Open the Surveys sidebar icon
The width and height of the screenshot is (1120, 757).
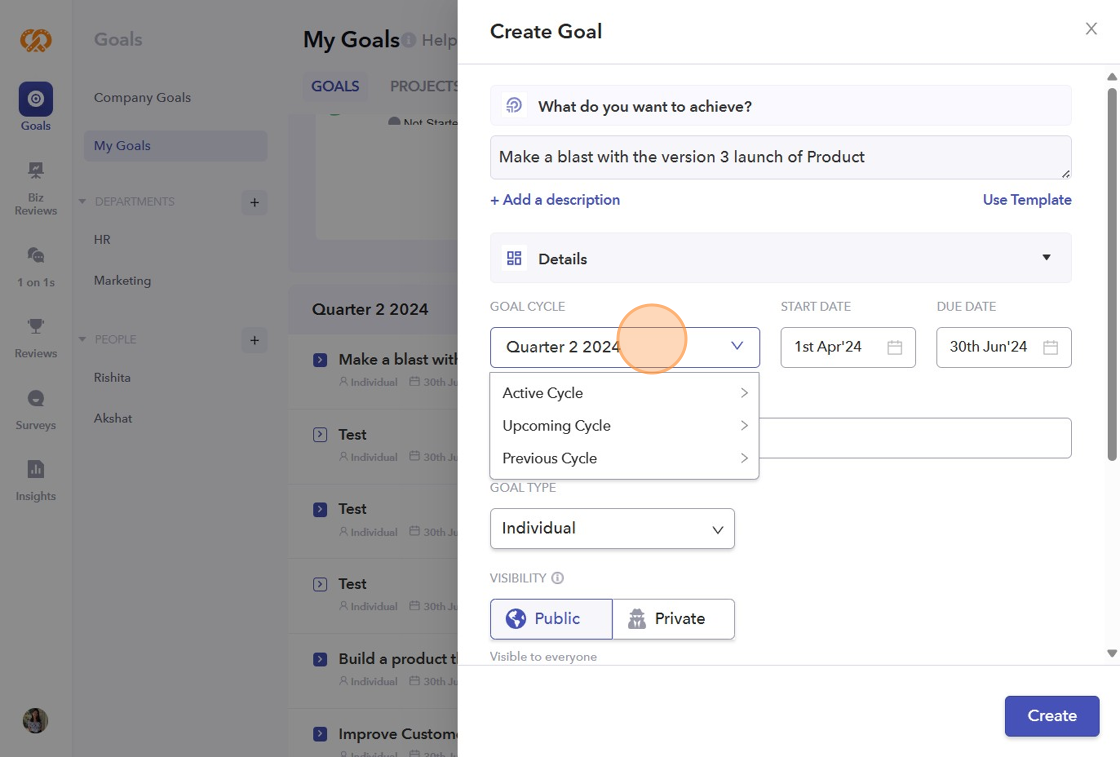point(36,399)
